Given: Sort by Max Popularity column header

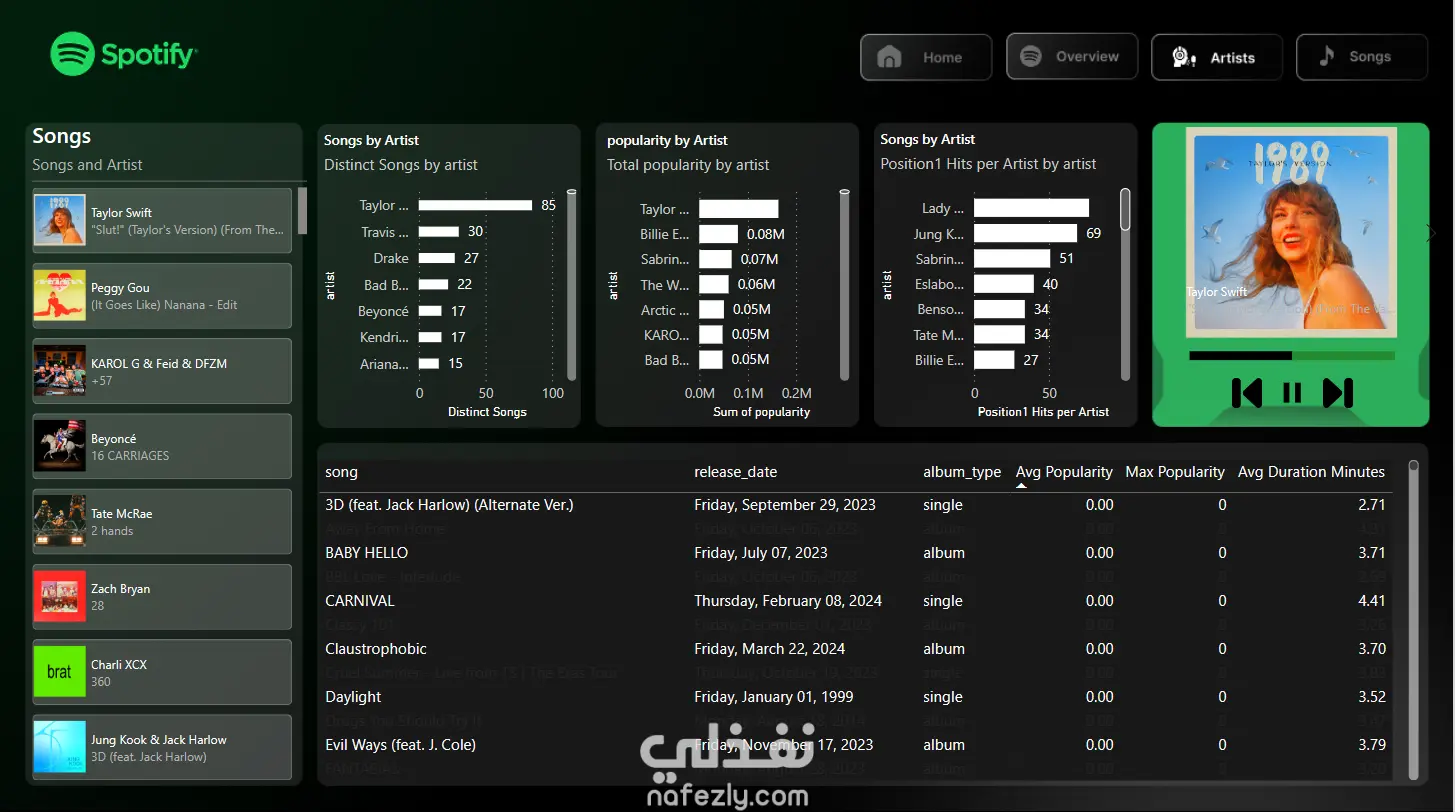Looking at the screenshot, I should pos(1175,472).
